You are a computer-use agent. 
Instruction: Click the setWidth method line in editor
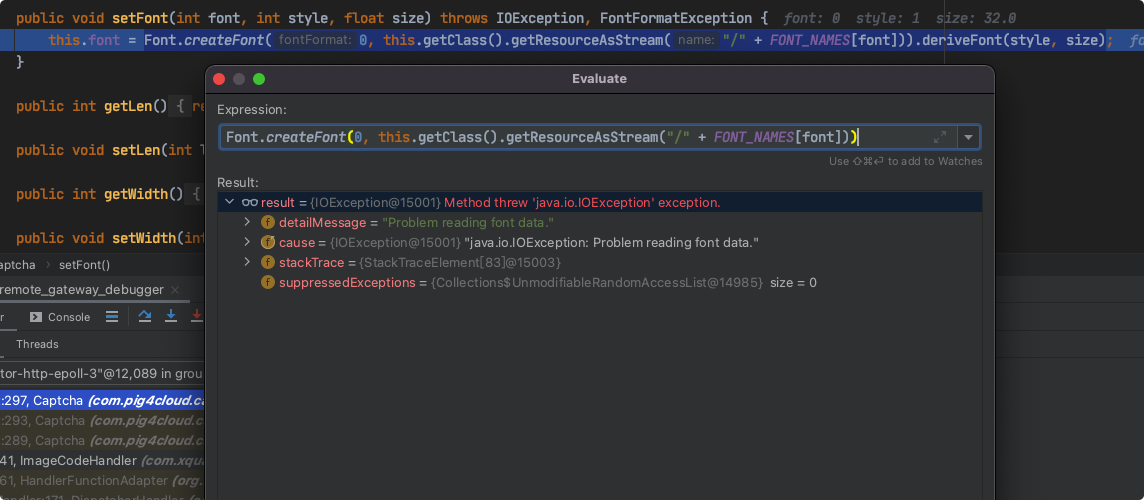[110, 238]
